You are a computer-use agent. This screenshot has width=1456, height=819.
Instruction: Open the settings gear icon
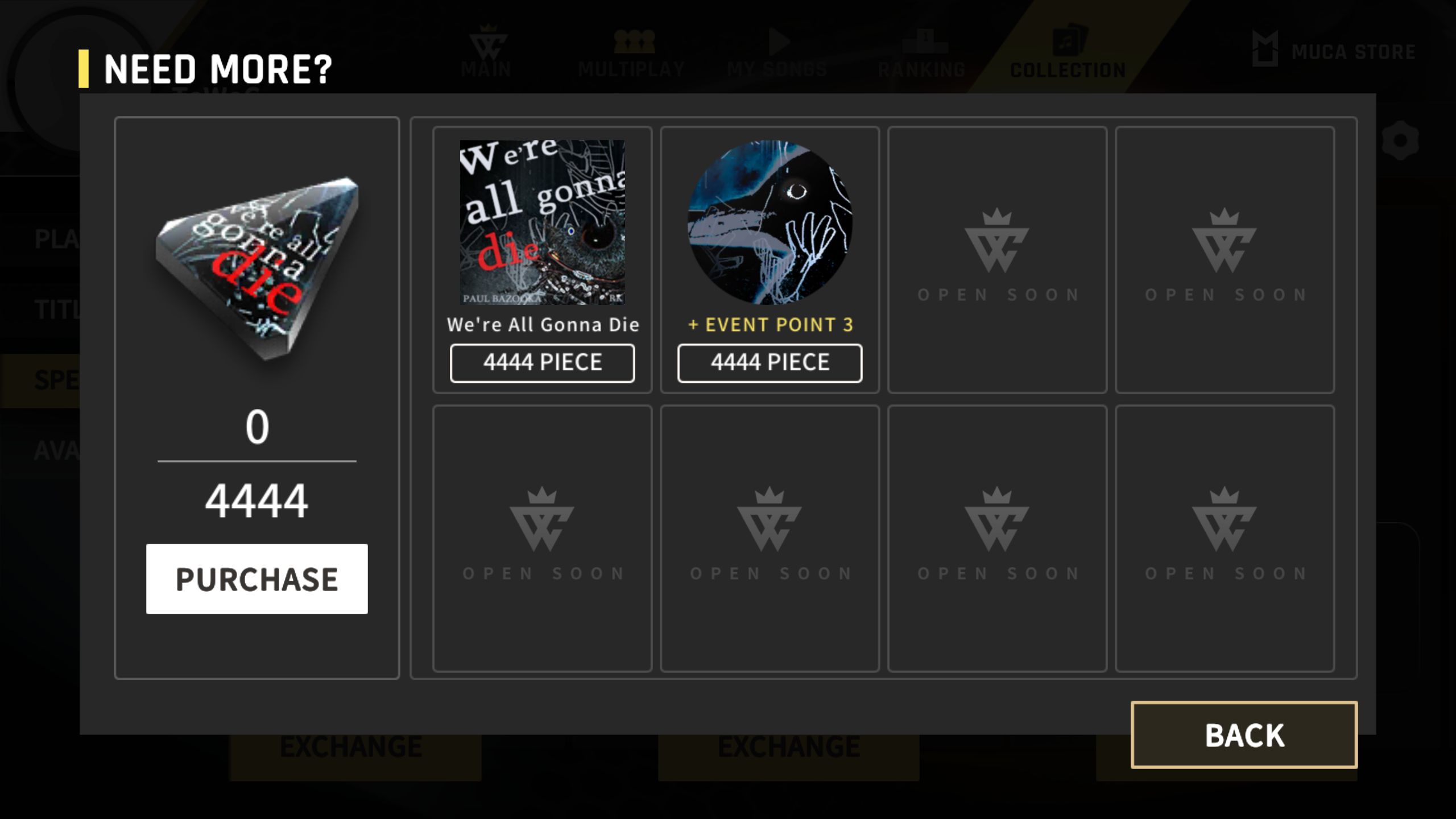pos(1400,140)
